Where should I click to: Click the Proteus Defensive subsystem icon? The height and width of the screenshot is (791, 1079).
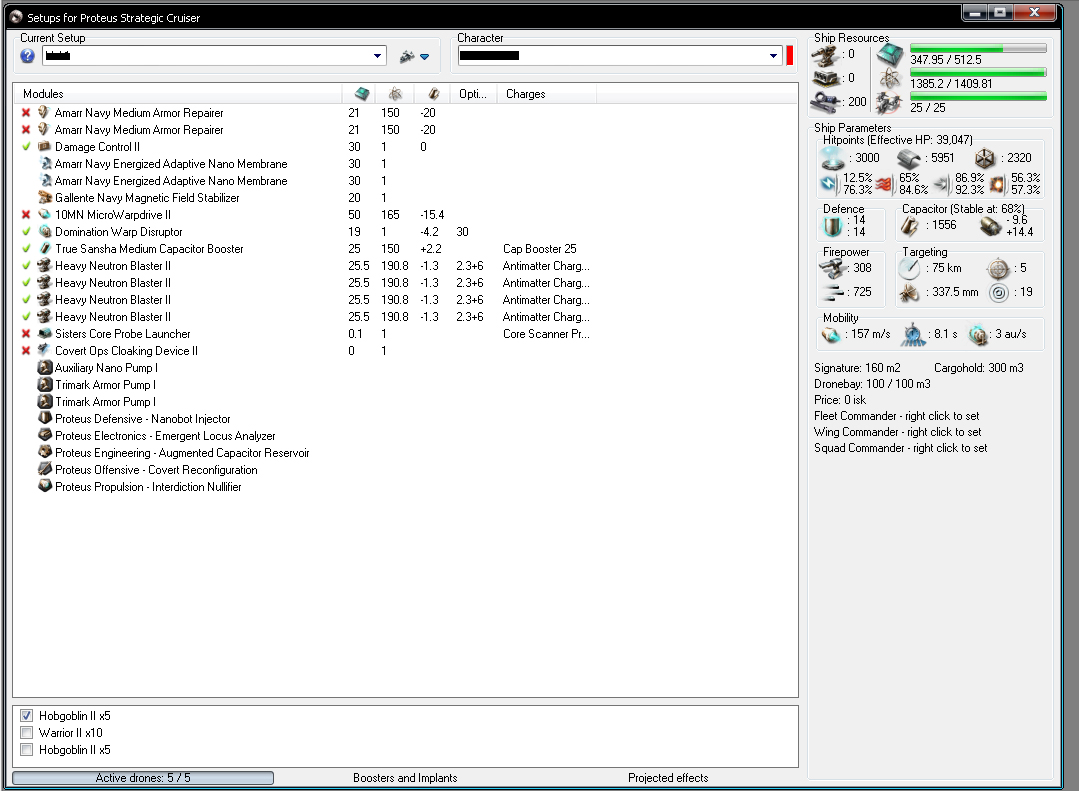[x=45, y=419]
